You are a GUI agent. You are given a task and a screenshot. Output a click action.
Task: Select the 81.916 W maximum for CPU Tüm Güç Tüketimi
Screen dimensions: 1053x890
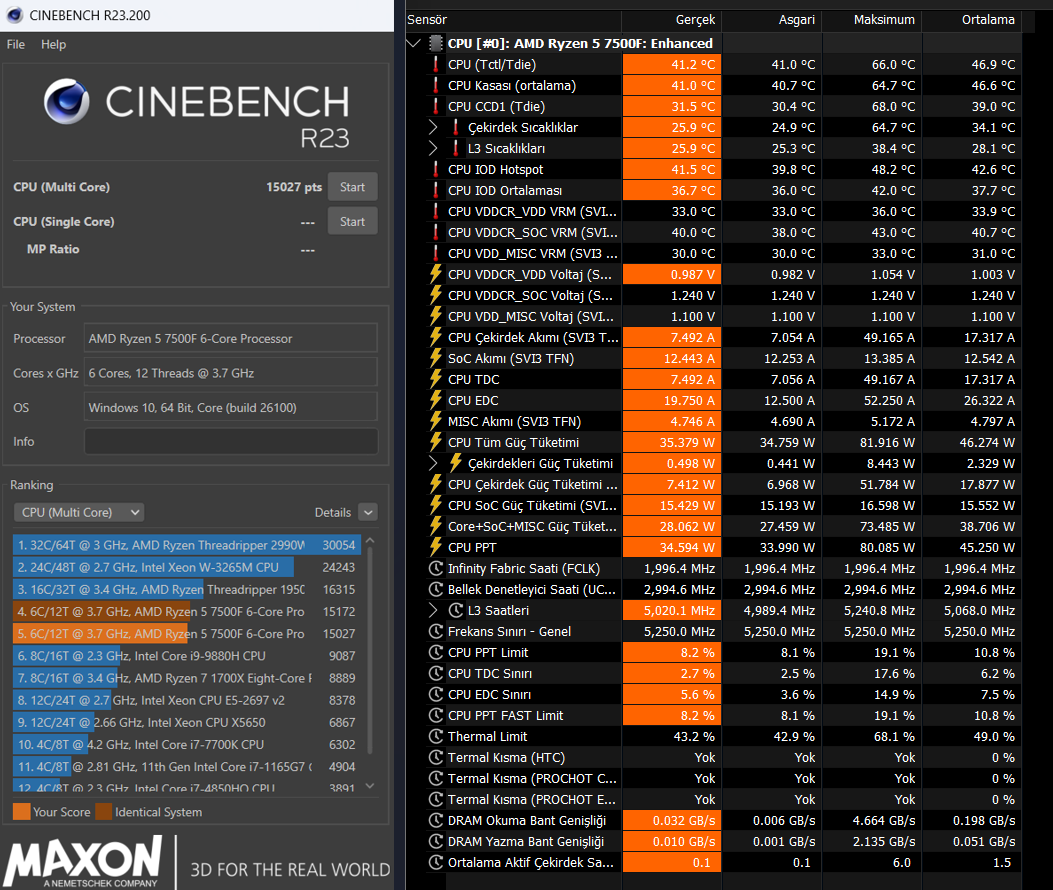point(872,442)
